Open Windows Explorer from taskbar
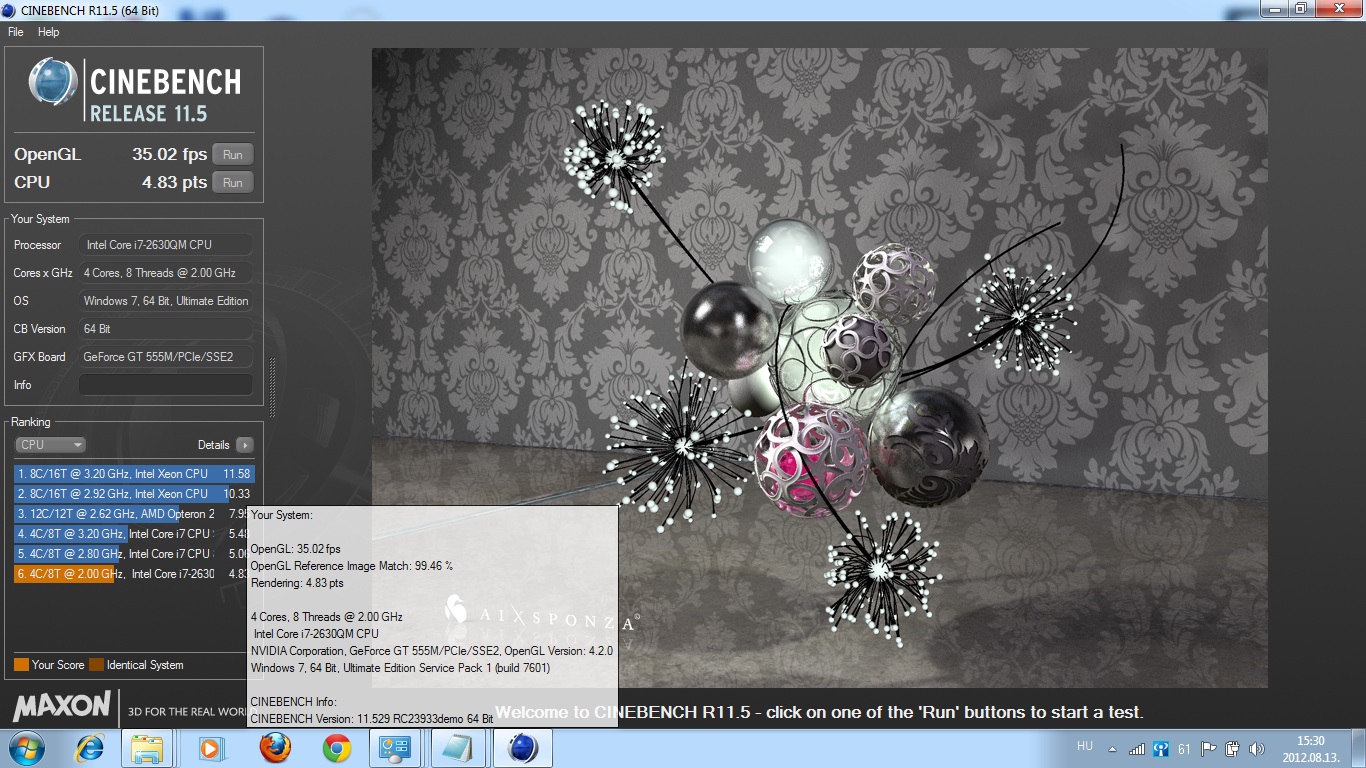1366x768 pixels. pos(147,748)
